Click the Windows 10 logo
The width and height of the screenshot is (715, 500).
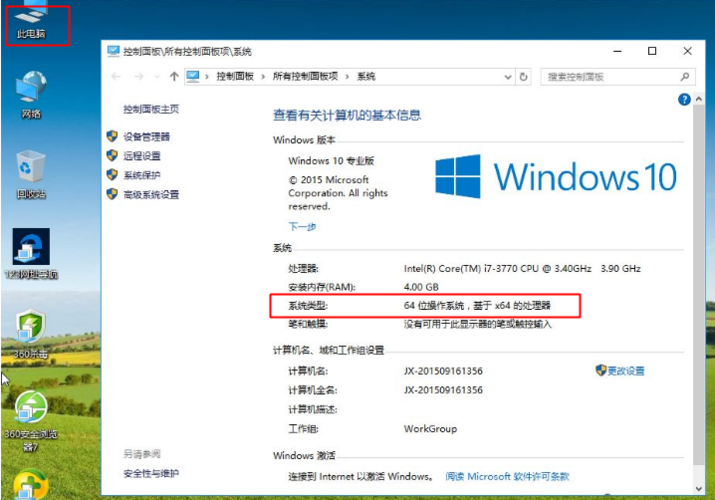pos(555,176)
